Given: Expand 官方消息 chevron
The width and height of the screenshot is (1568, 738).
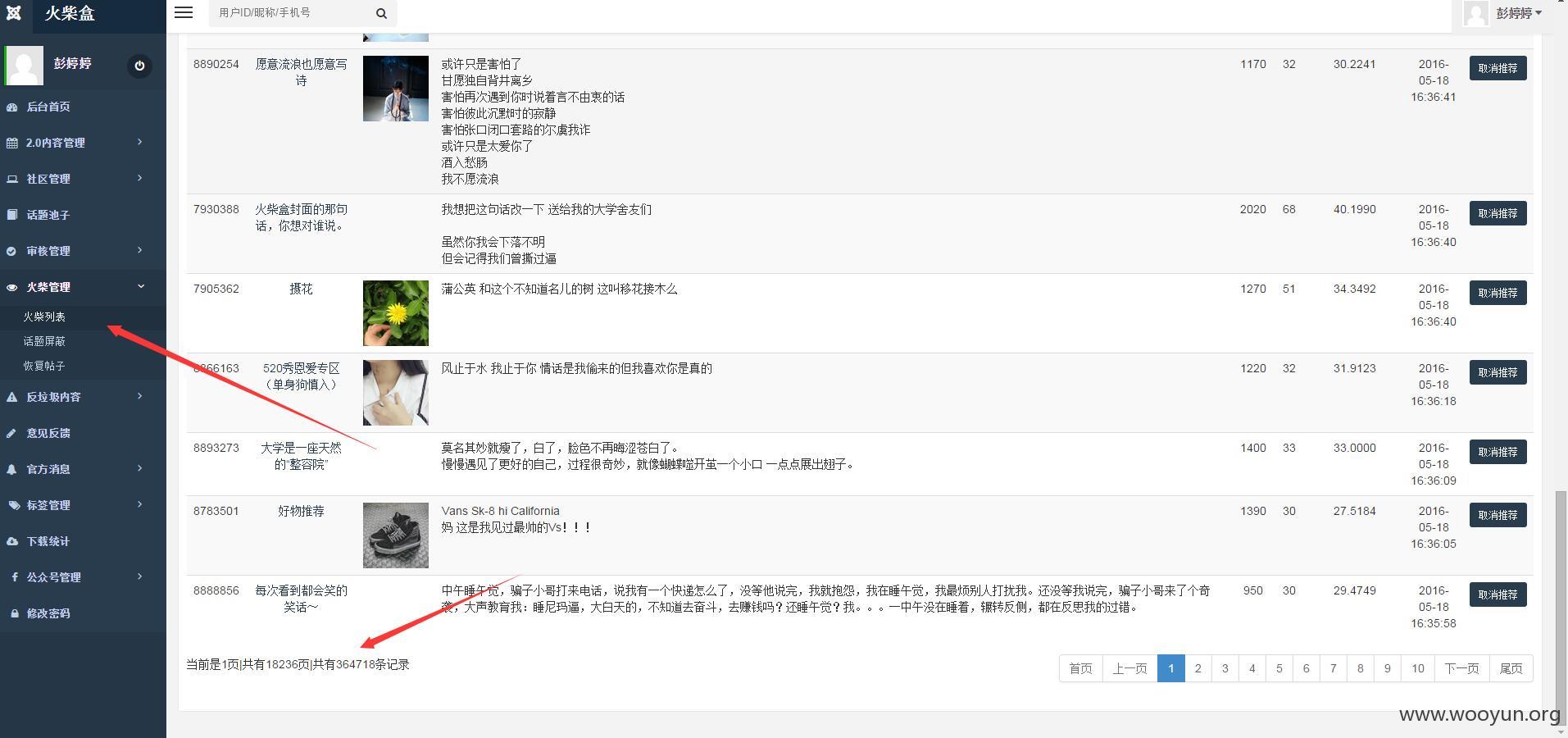Looking at the screenshot, I should 140,468.
